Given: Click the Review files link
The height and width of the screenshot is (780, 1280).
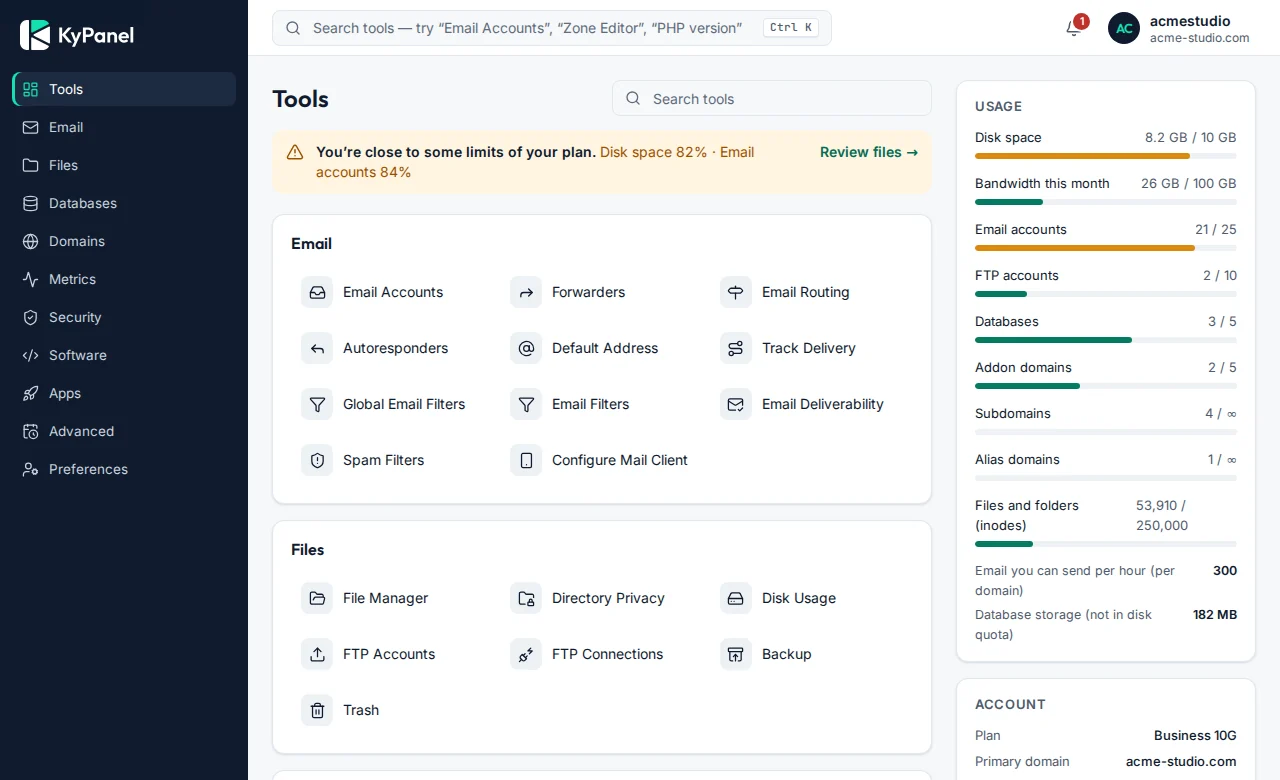Looking at the screenshot, I should tap(869, 152).
